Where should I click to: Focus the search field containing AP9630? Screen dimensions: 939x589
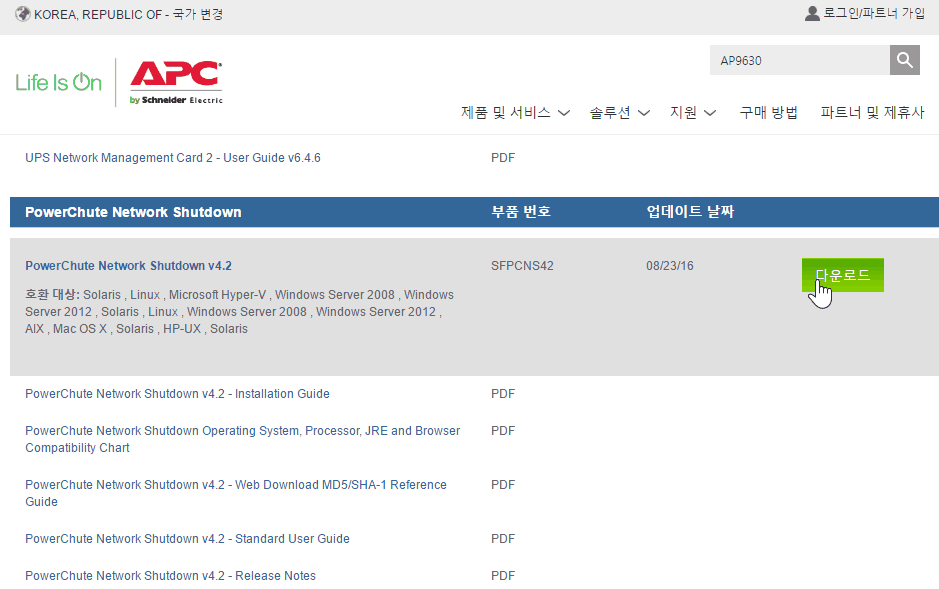(x=799, y=60)
